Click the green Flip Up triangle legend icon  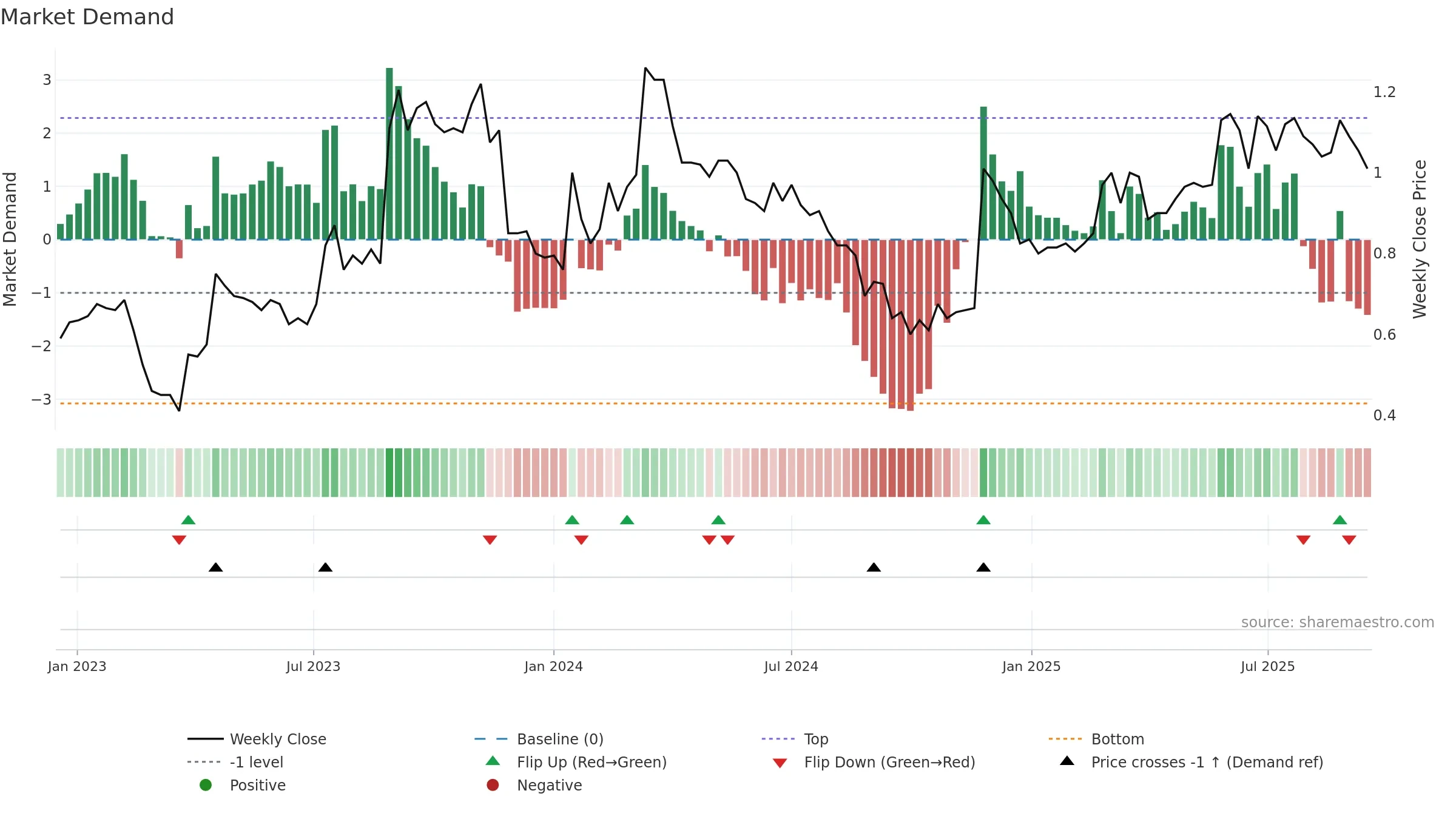click(493, 761)
